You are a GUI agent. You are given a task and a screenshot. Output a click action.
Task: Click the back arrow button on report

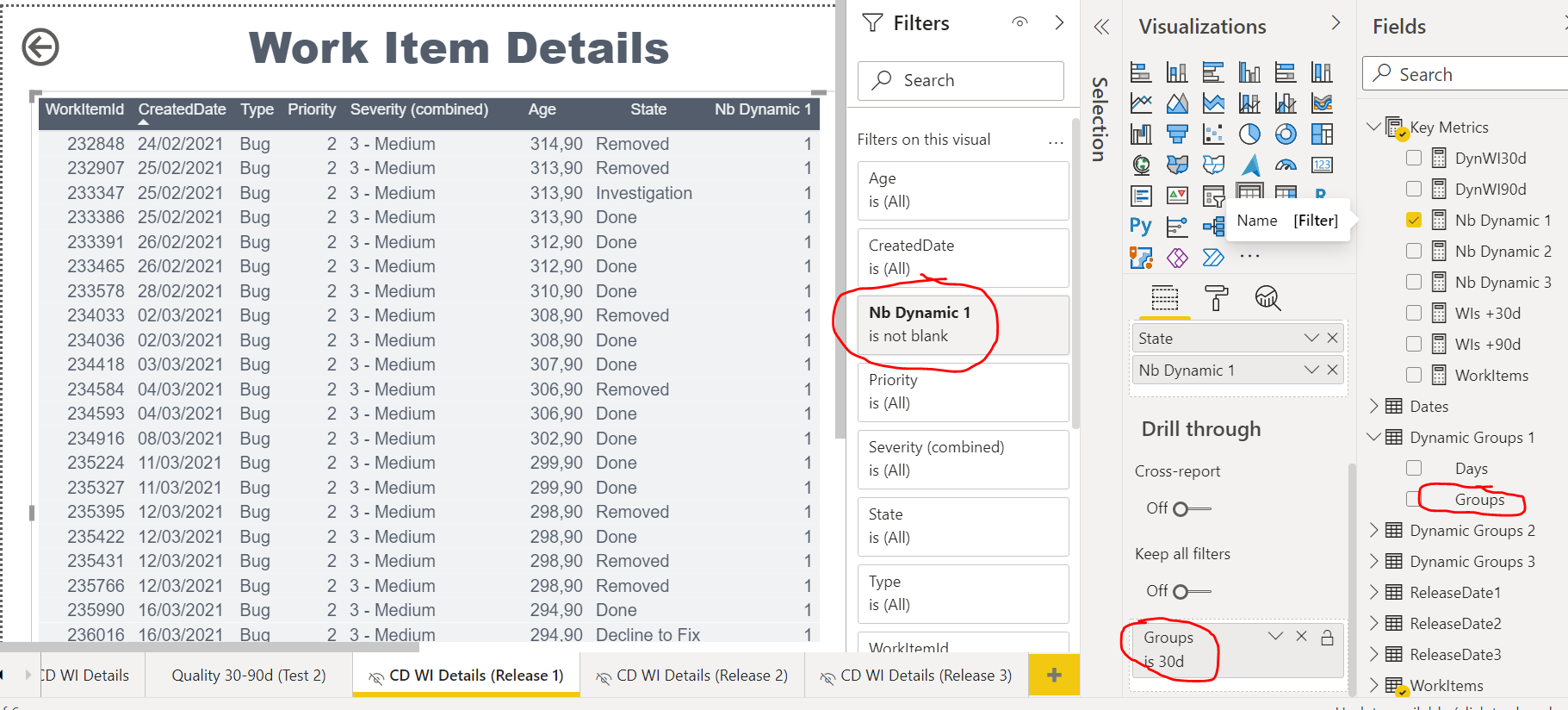(x=40, y=47)
